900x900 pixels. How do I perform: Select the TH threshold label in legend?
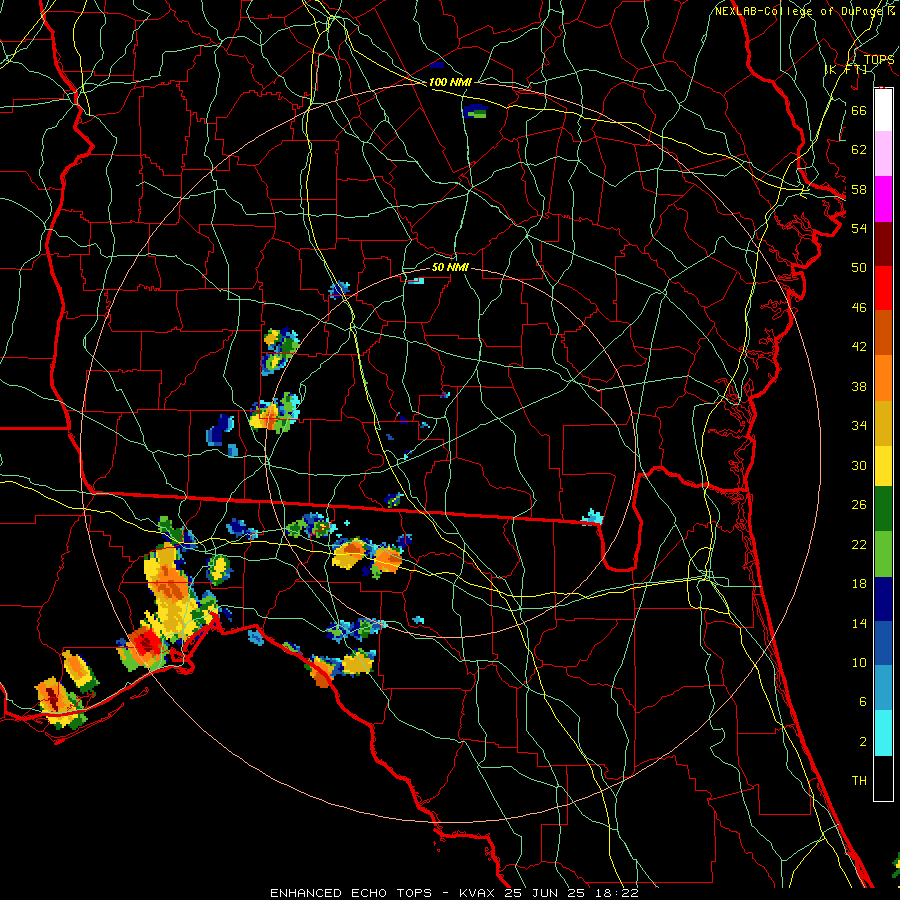859,781
